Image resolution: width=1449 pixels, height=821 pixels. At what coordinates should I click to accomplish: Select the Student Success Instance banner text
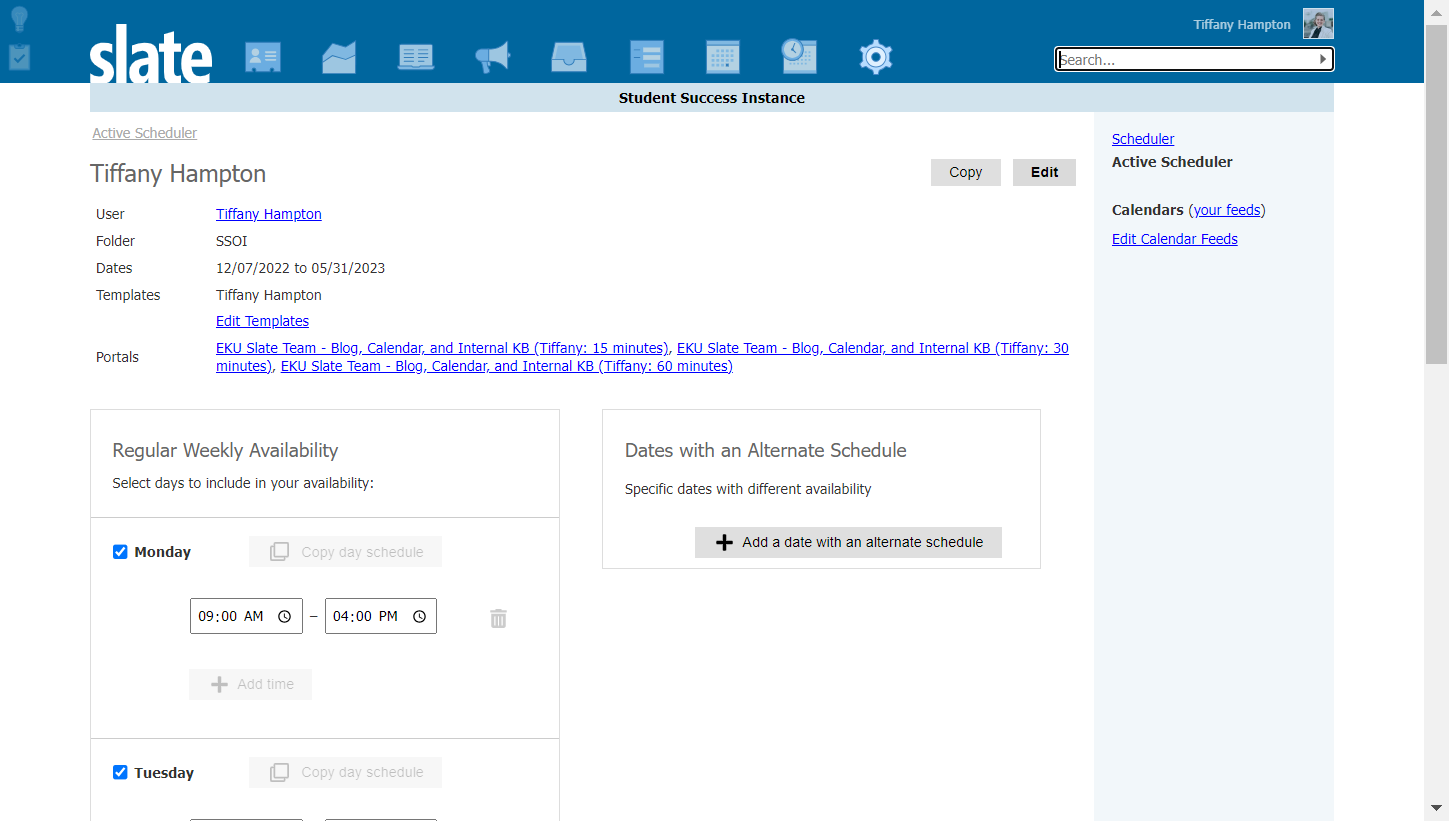[712, 98]
